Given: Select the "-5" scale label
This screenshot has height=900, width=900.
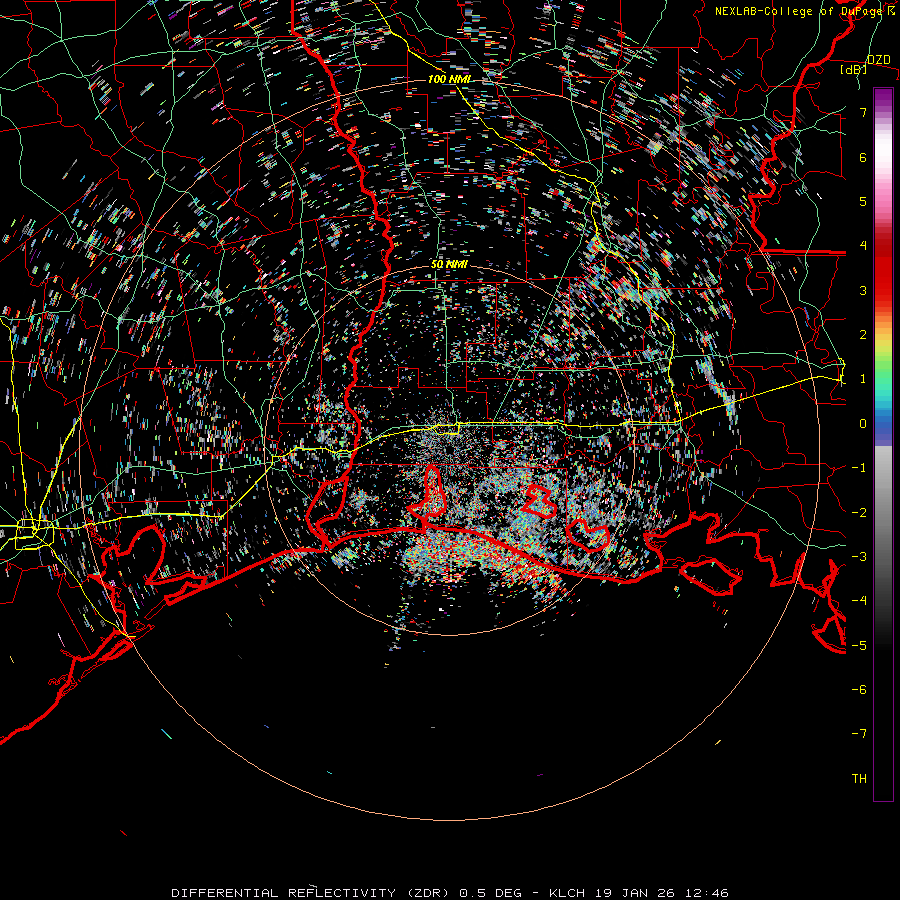Looking at the screenshot, I should click(859, 646).
